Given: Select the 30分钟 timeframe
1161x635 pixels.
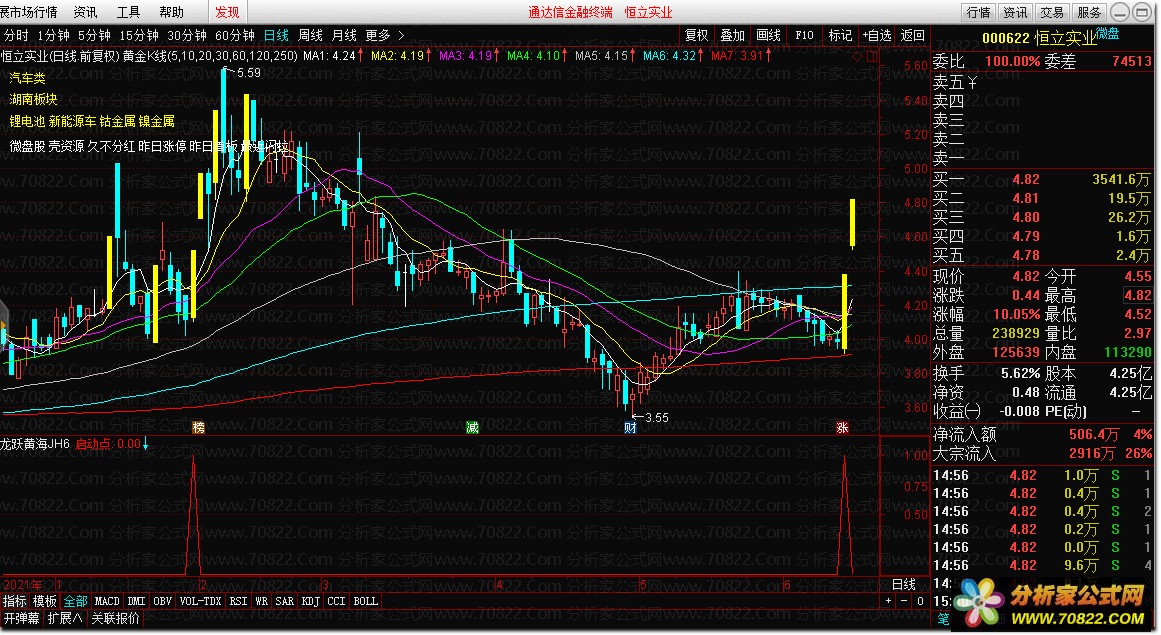Looking at the screenshot, I should coord(187,35).
